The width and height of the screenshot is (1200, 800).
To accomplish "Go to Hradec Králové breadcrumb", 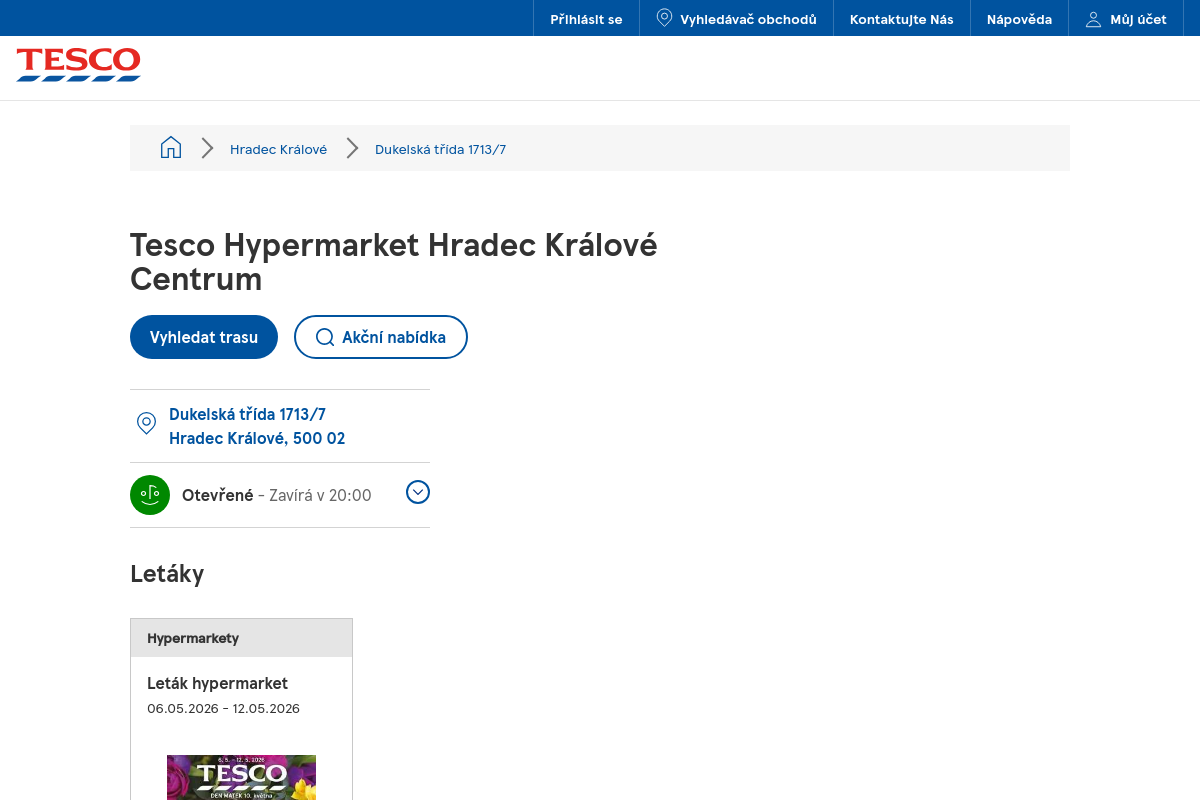I will pos(278,149).
